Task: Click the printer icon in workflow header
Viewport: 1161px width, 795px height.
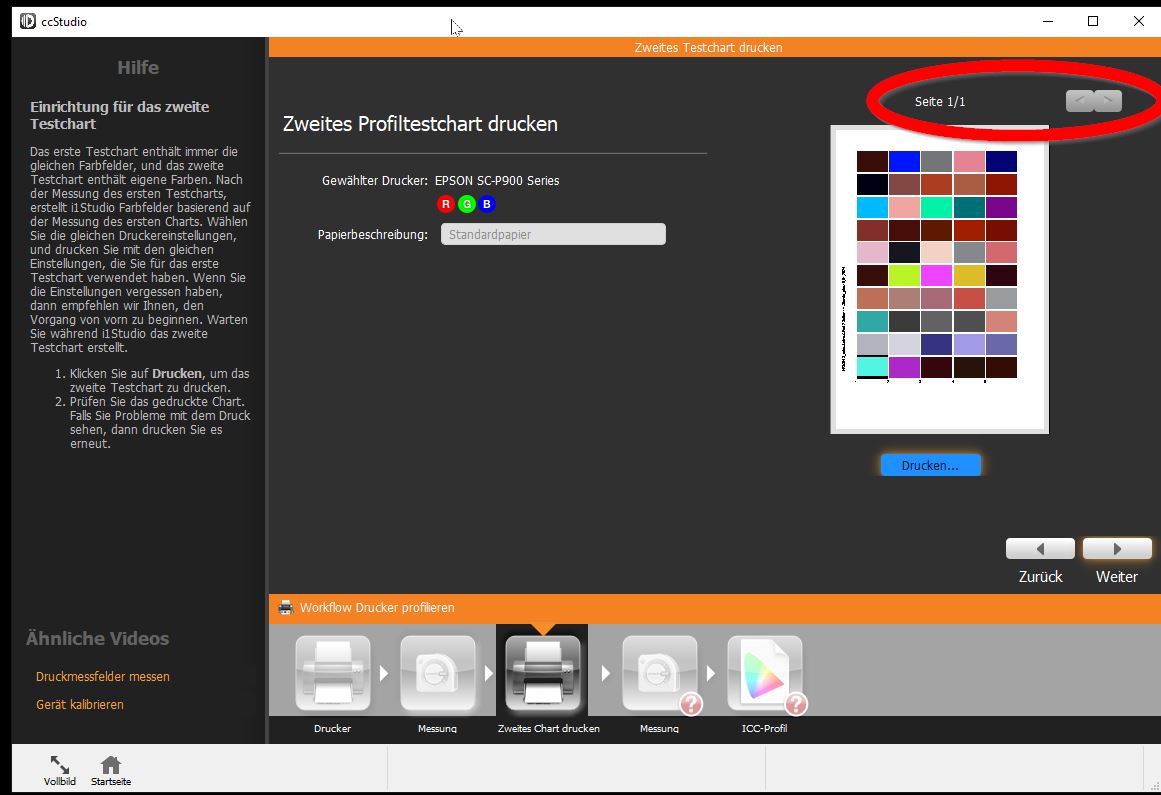Action: click(286, 607)
